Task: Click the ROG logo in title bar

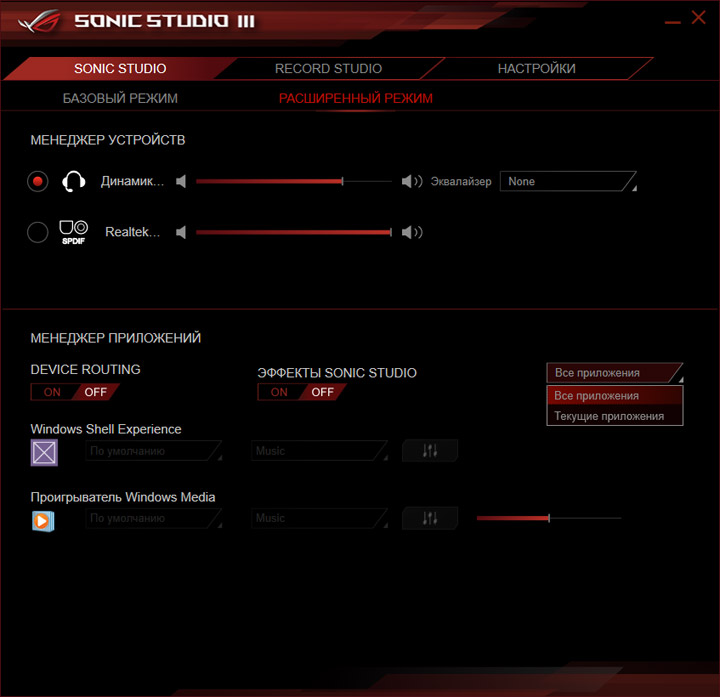Action: pyautogui.click(x=39, y=22)
